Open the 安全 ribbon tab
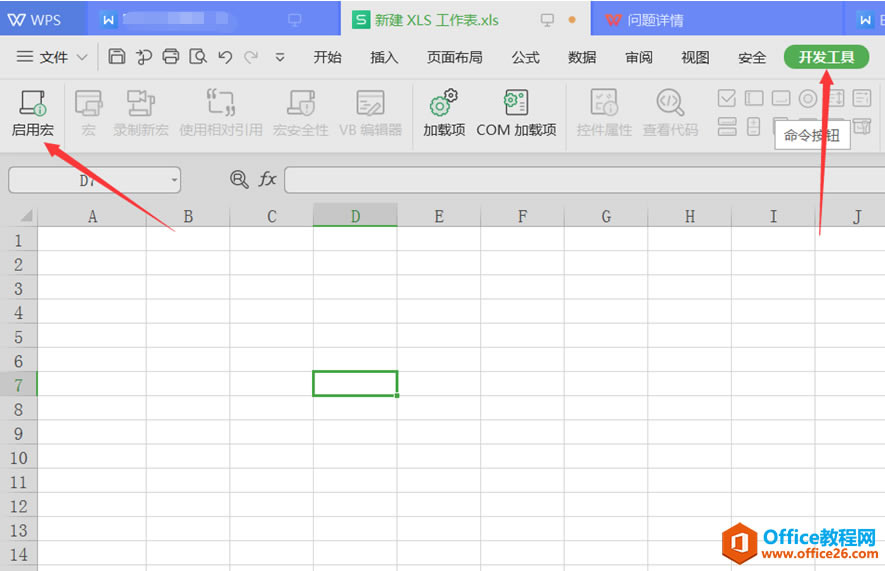The image size is (885, 571). click(x=752, y=57)
